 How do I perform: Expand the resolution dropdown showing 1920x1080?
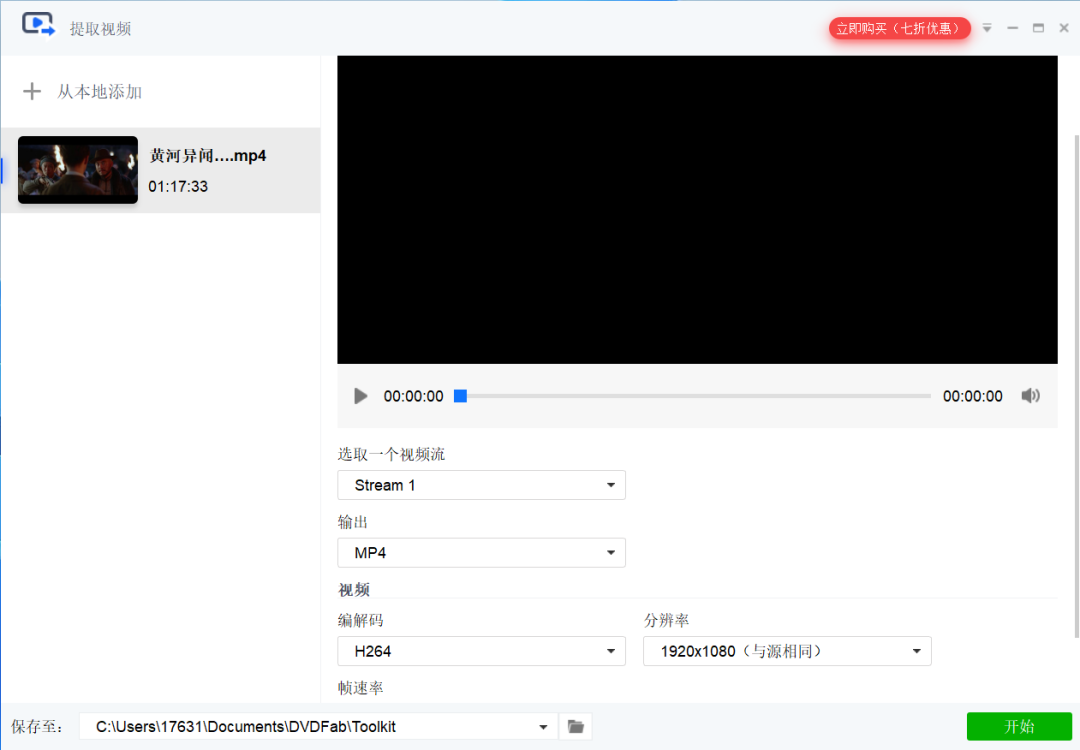click(x=787, y=651)
